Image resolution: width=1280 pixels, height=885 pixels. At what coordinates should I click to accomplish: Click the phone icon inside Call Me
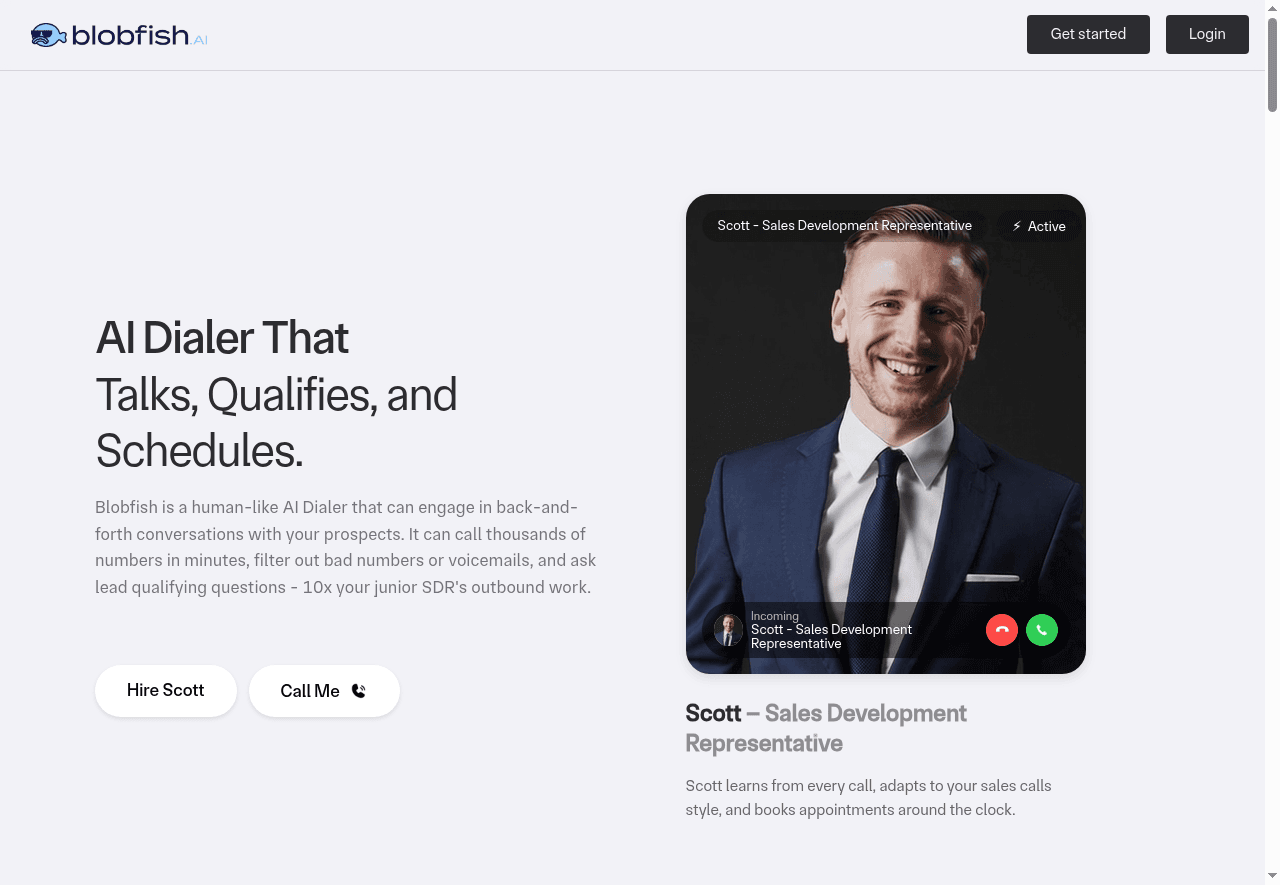(x=359, y=691)
